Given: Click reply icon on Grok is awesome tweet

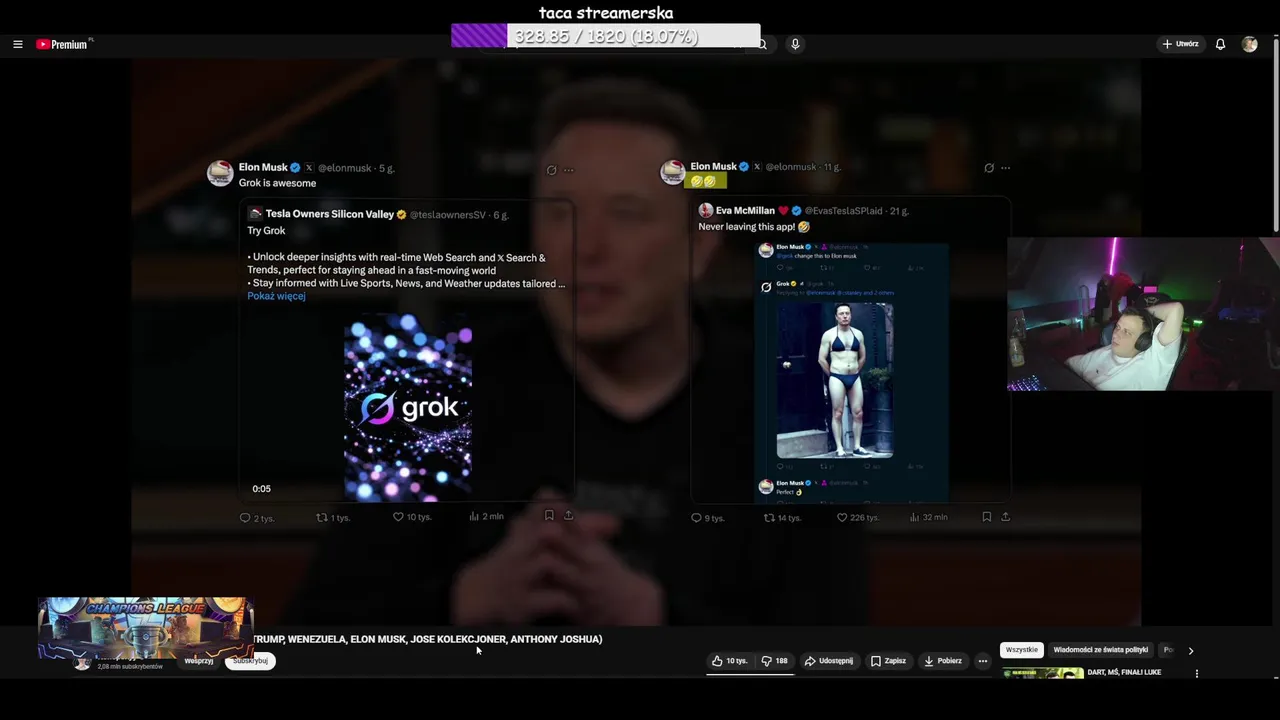Looking at the screenshot, I should click(x=245, y=518).
